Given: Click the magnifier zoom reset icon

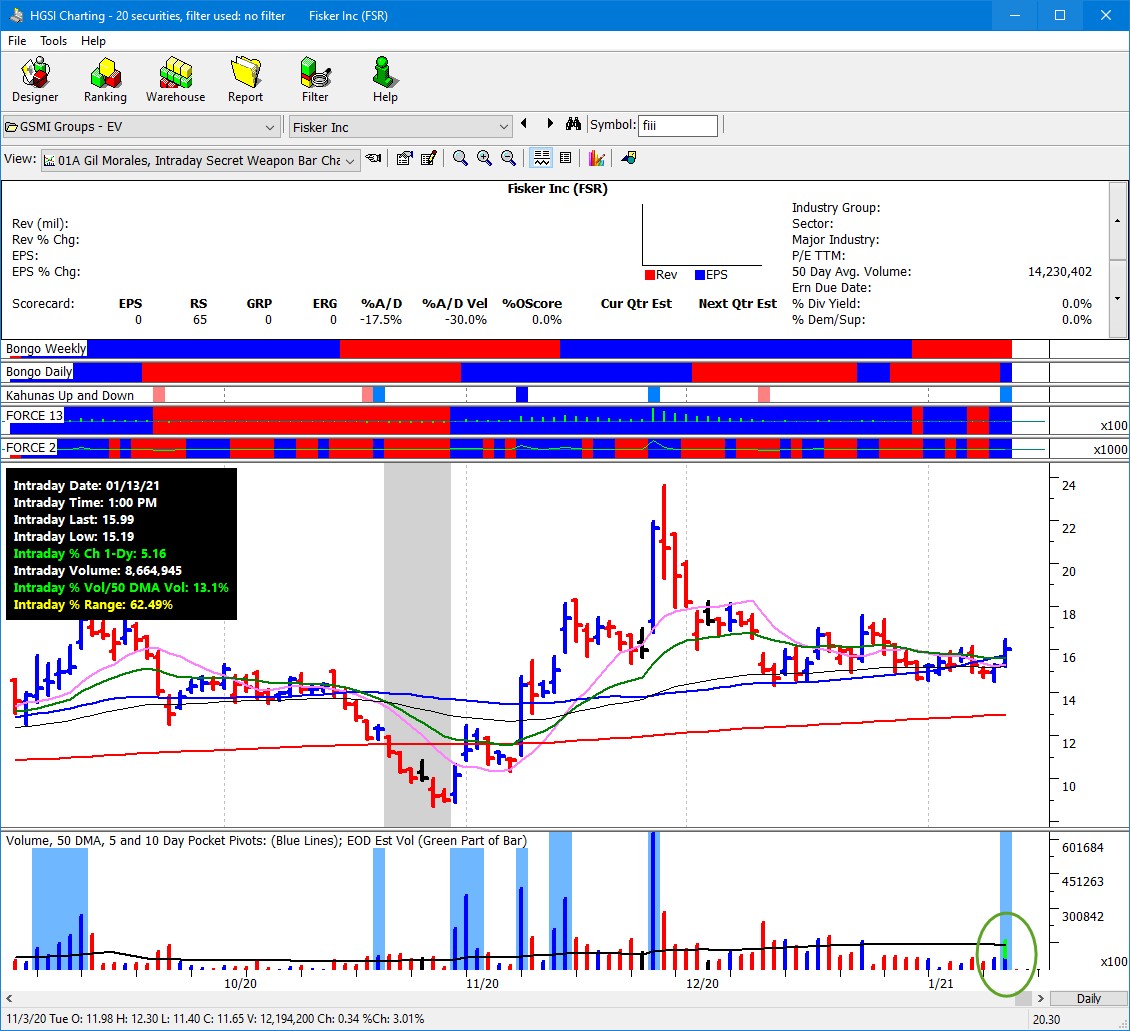Looking at the screenshot, I should (460, 159).
